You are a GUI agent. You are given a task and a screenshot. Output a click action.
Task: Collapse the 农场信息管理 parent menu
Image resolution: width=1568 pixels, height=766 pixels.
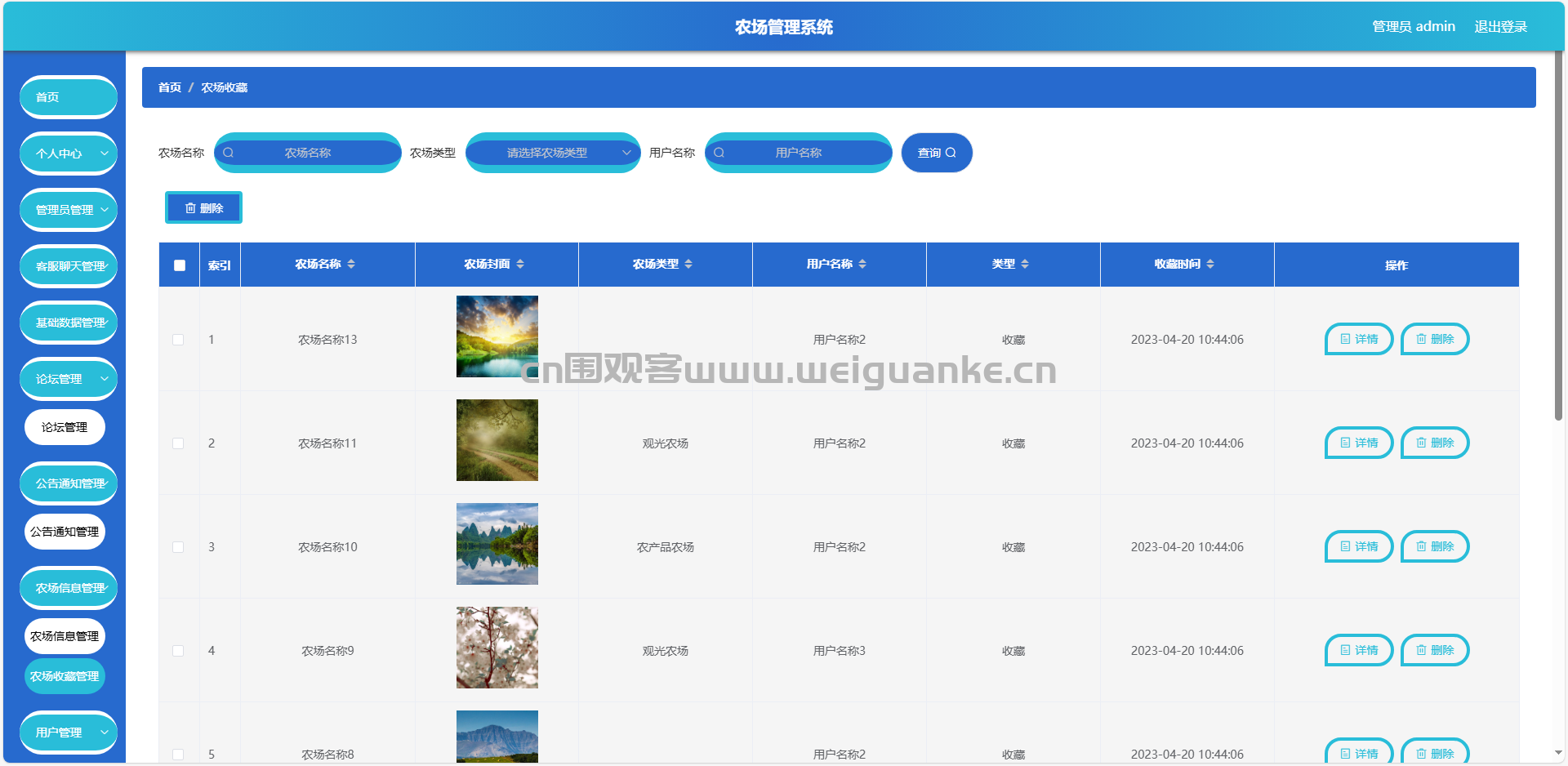click(69, 588)
